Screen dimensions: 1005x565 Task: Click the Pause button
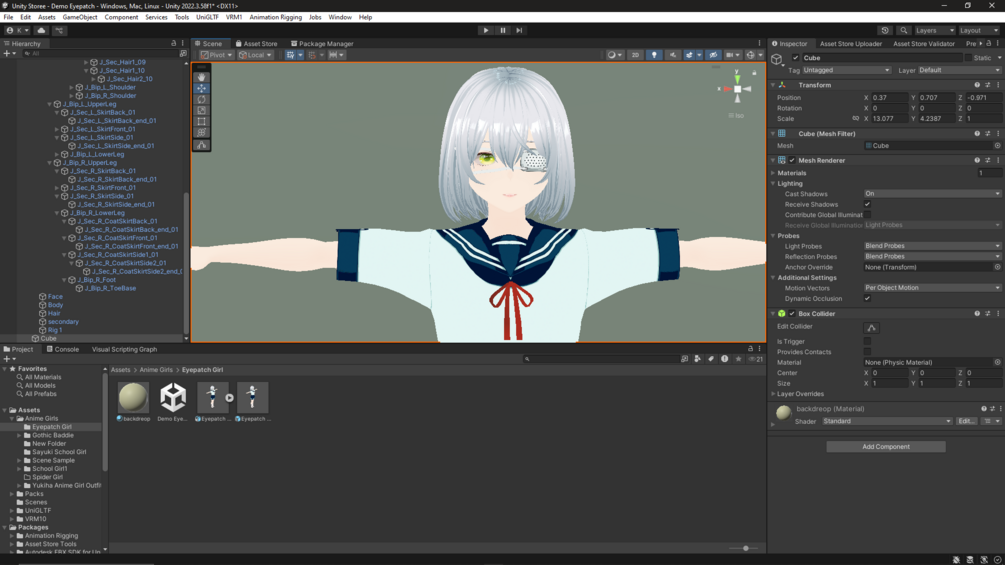click(502, 30)
